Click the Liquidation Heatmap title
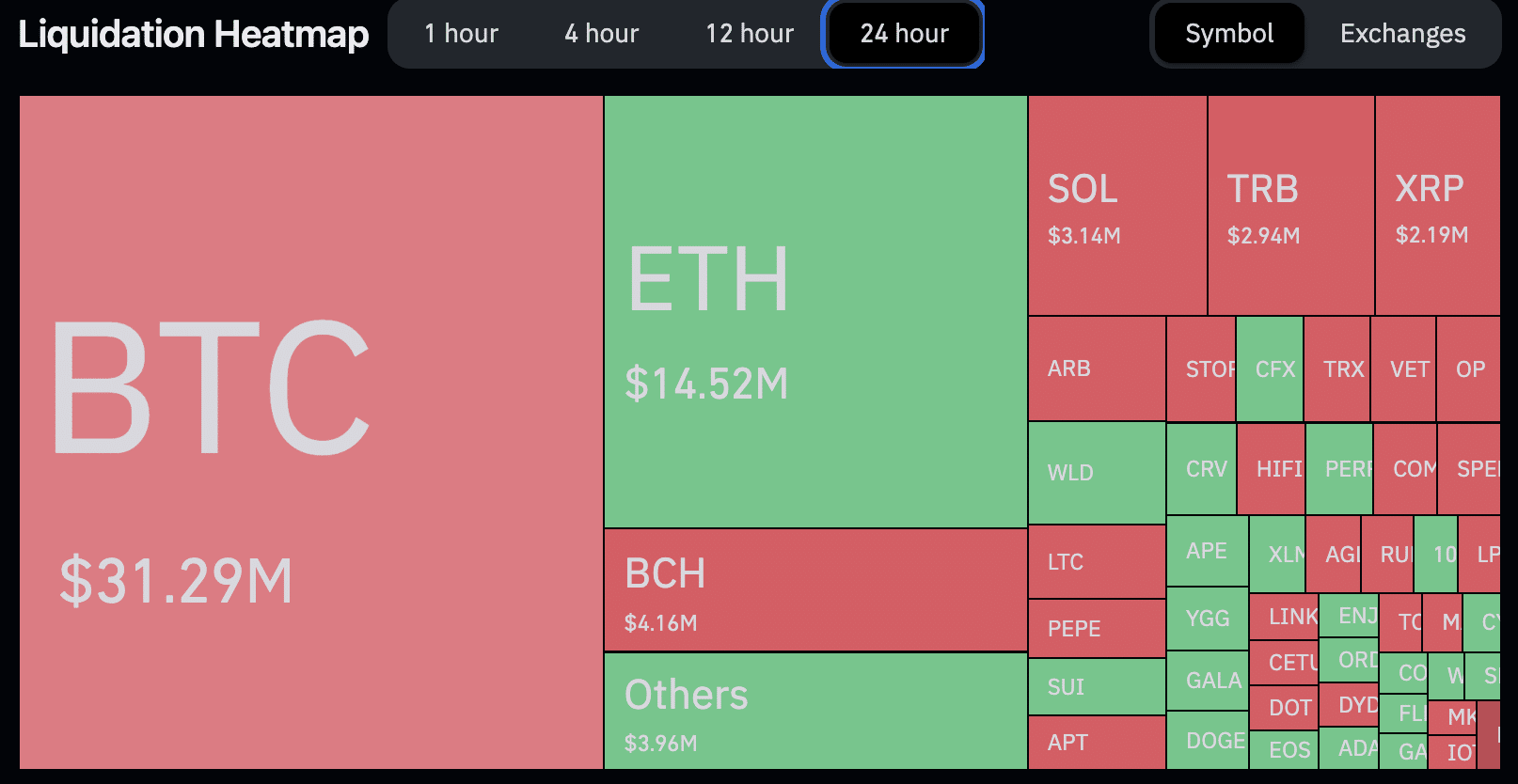The width and height of the screenshot is (1518, 784). 194,34
